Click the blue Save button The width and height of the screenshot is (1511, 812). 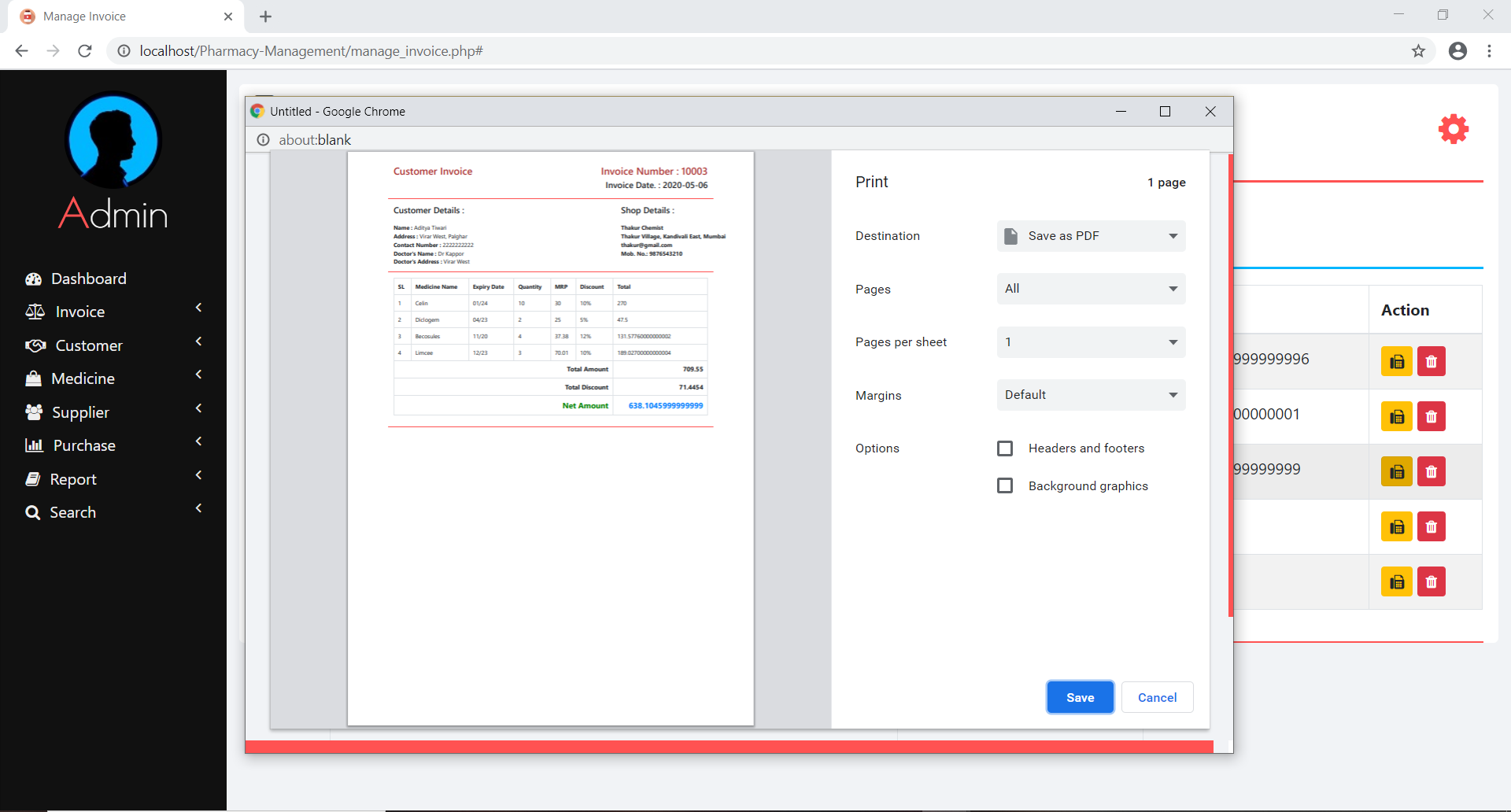click(1080, 697)
